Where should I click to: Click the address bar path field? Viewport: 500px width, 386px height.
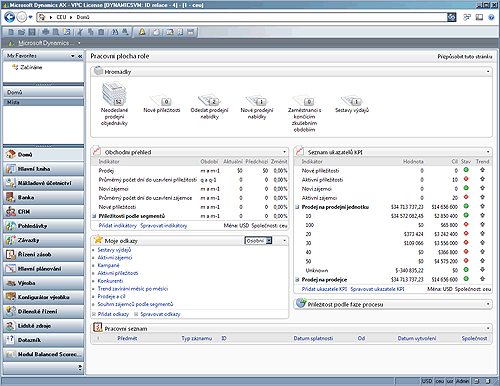point(242,17)
